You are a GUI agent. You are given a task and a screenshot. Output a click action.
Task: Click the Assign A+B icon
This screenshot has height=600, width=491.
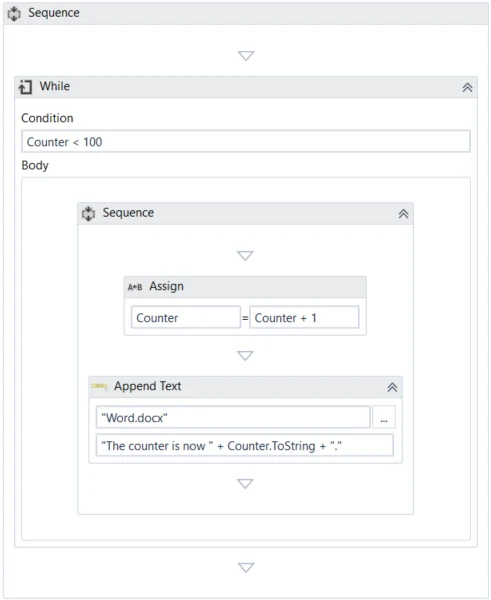[x=135, y=287]
